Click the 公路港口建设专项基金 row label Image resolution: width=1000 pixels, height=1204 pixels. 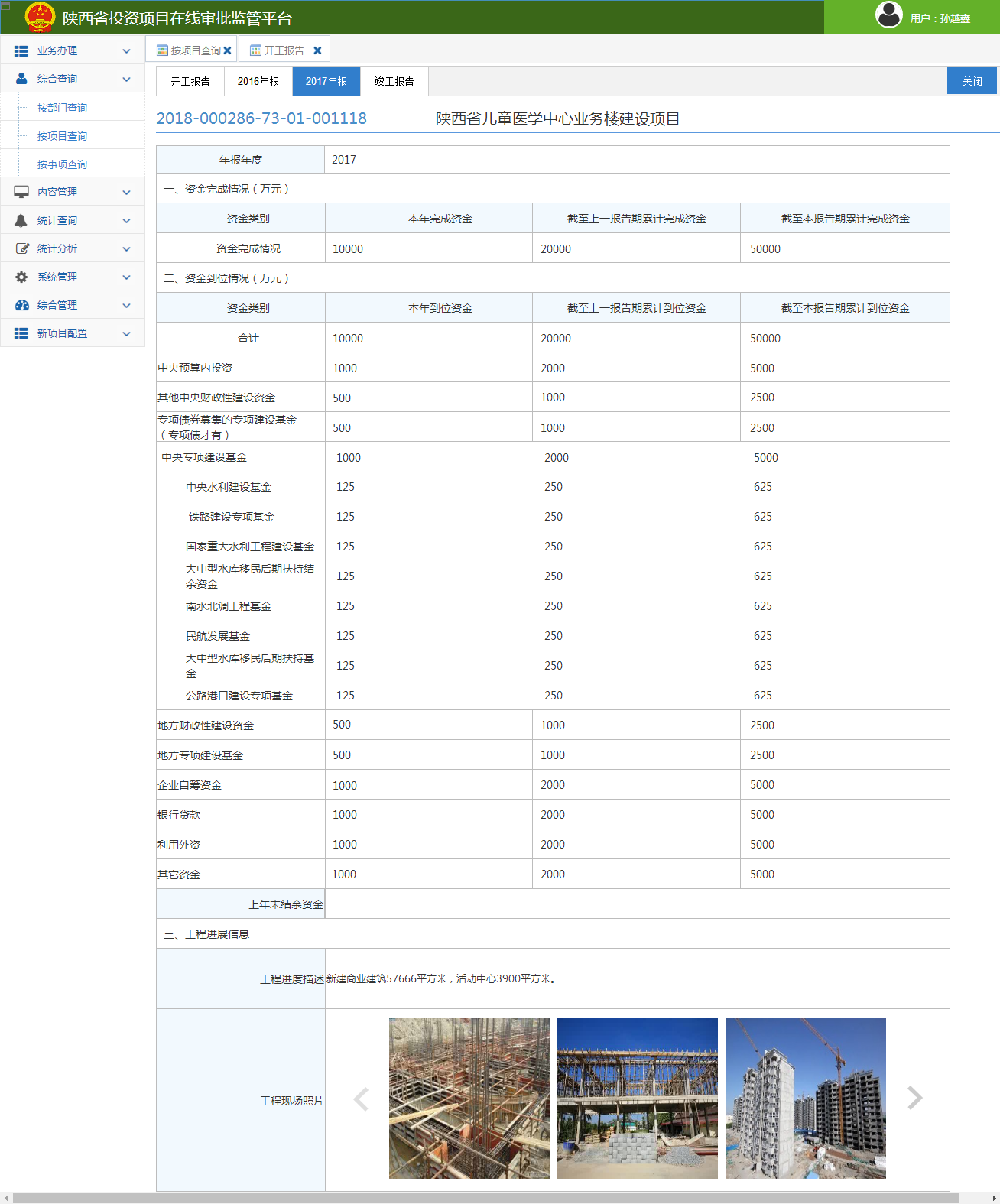click(x=239, y=696)
